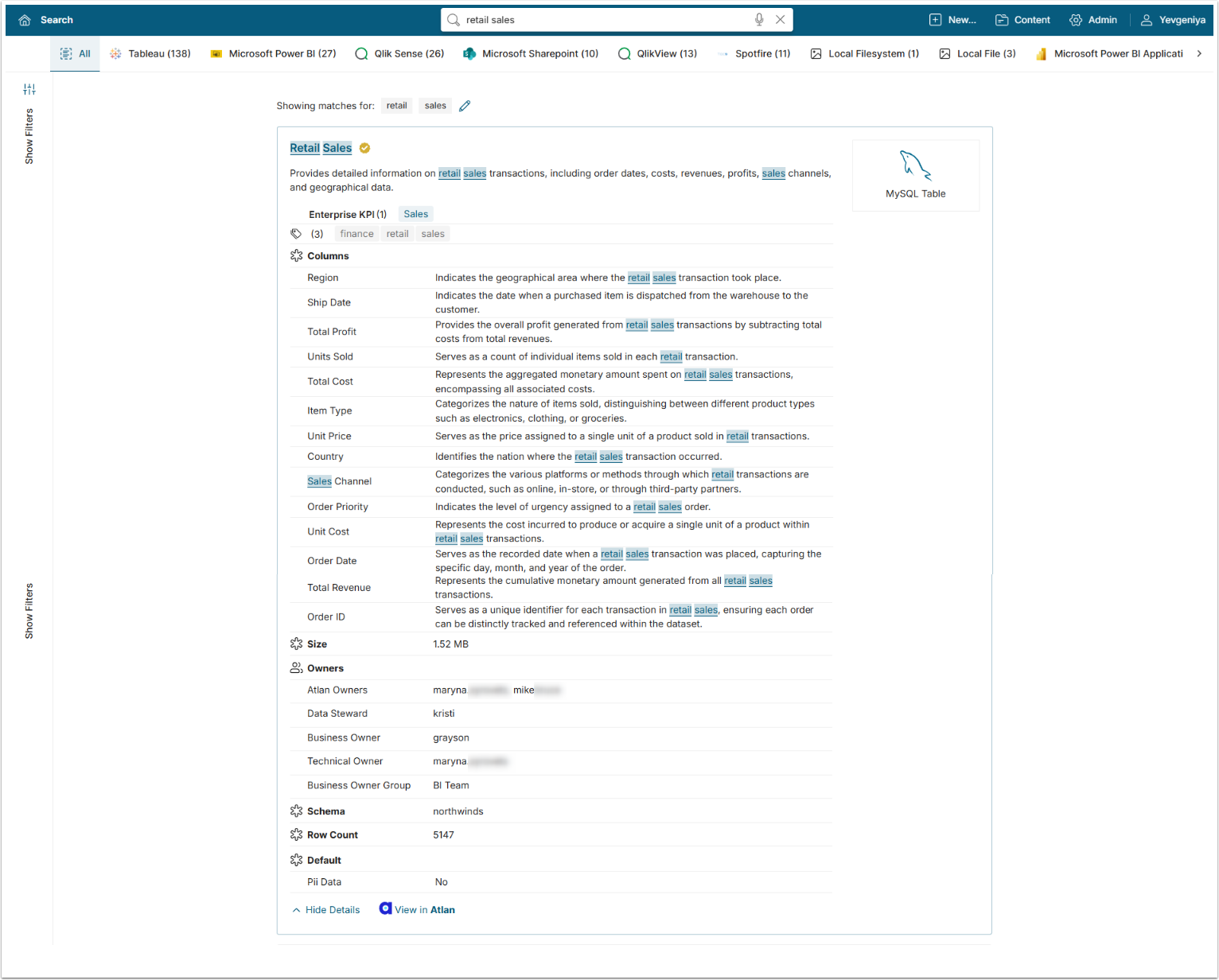The width and height of the screenshot is (1219, 980).
Task: Click the 'sales' match term chip
Action: click(x=435, y=106)
